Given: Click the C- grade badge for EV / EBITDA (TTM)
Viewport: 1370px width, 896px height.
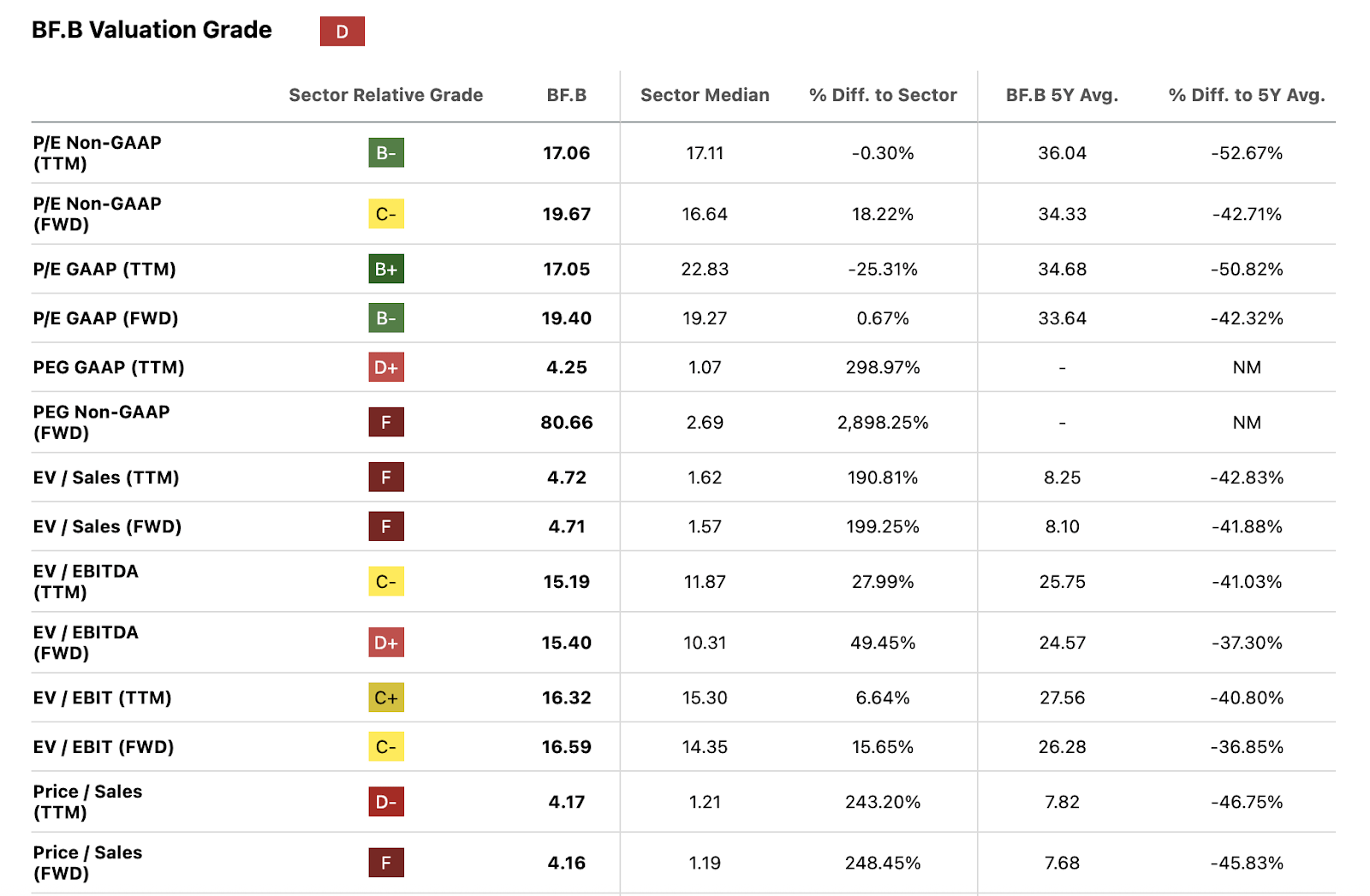Looking at the screenshot, I should [x=386, y=582].
